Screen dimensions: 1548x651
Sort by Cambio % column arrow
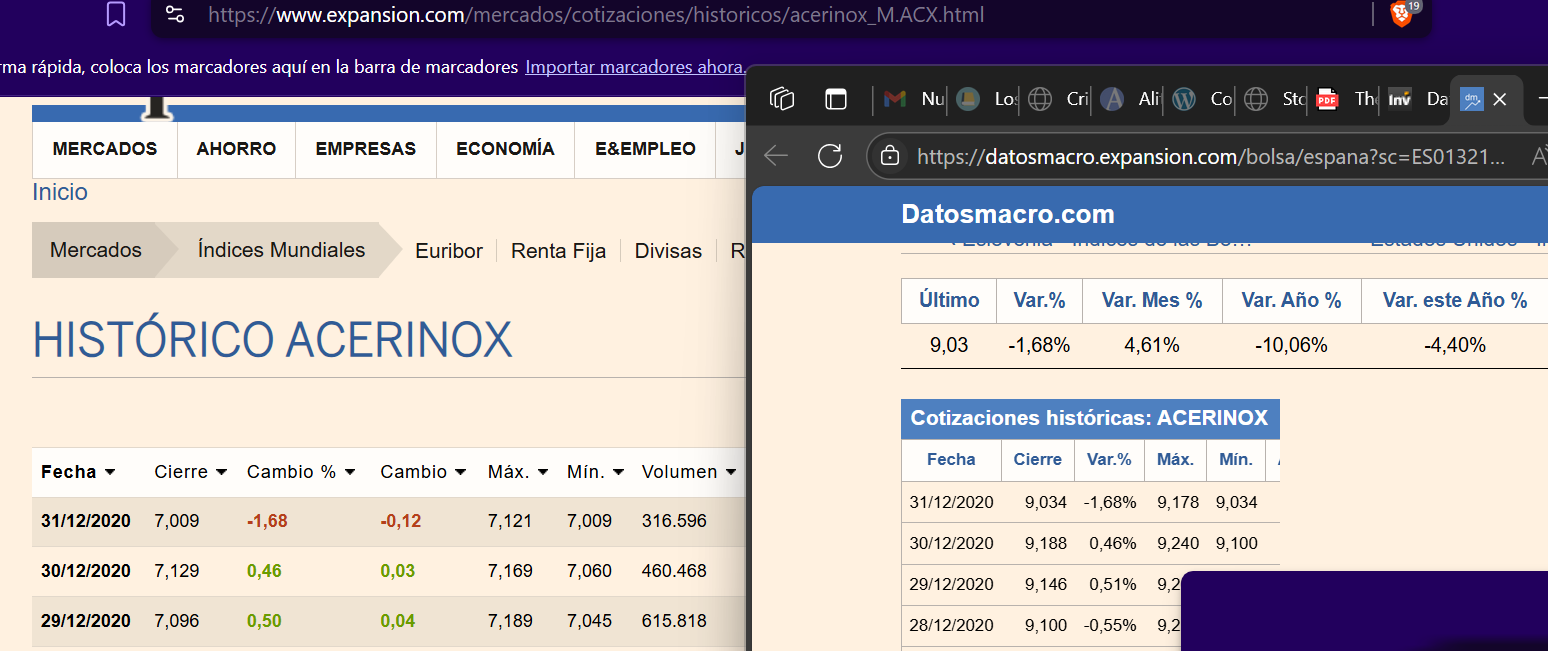click(x=350, y=472)
